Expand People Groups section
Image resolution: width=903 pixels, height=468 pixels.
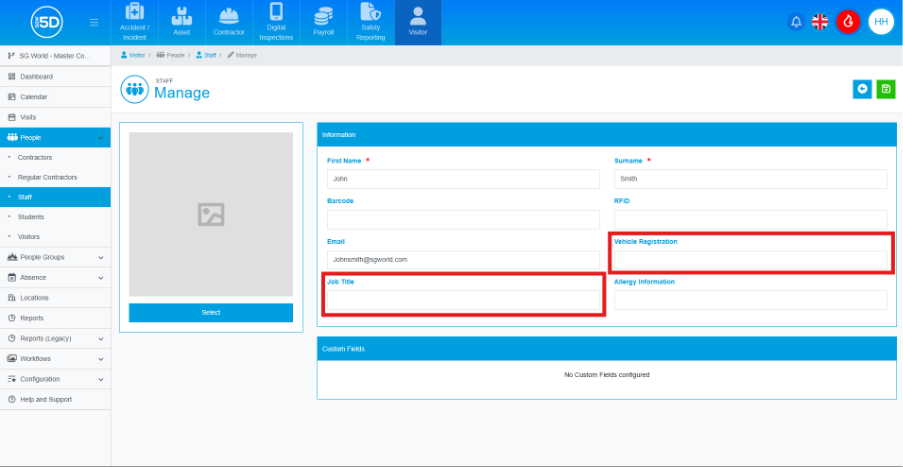pos(55,257)
